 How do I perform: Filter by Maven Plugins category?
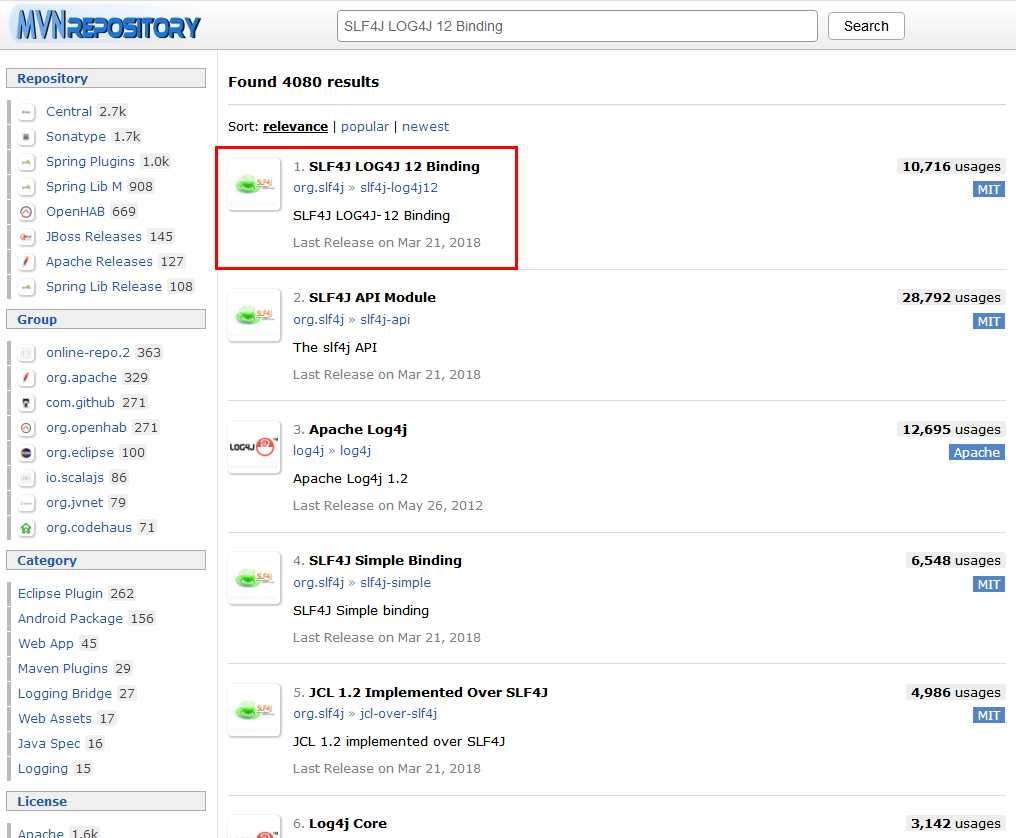click(63, 668)
